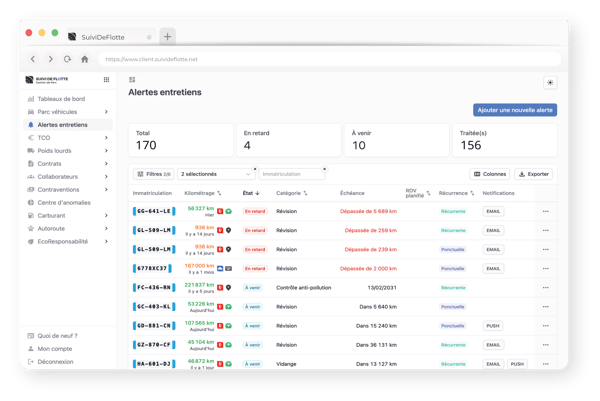The height and width of the screenshot is (401, 600).
Task: Open the '2 sélectionnés' dropdown
Action: pos(215,174)
